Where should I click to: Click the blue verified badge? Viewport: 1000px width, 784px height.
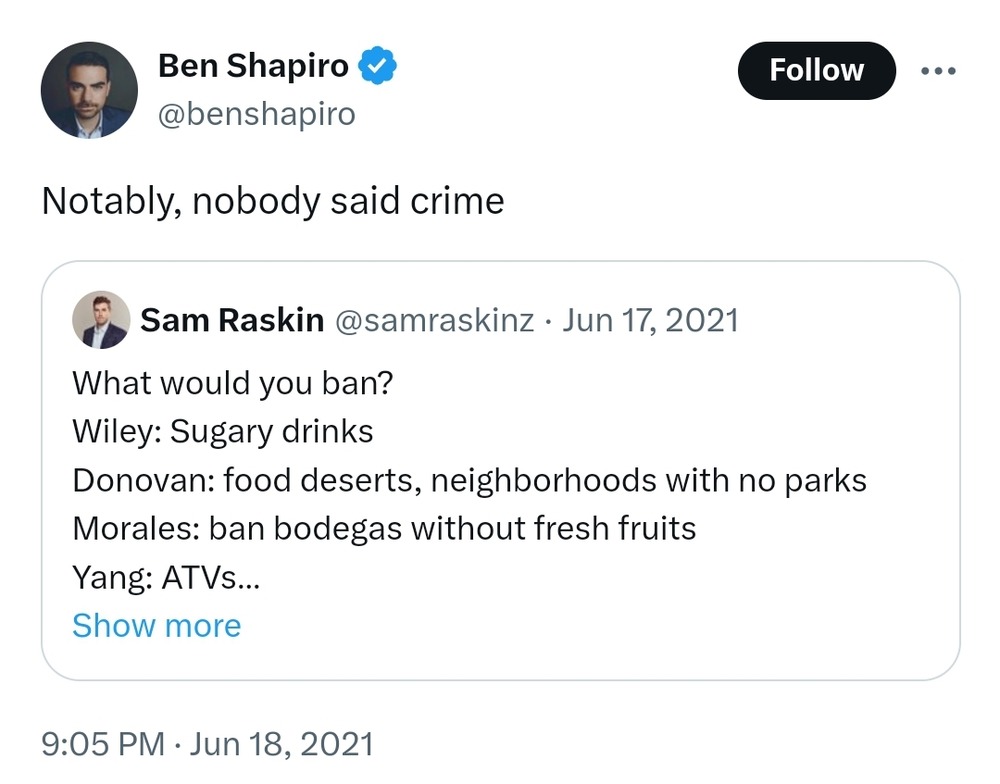379,67
